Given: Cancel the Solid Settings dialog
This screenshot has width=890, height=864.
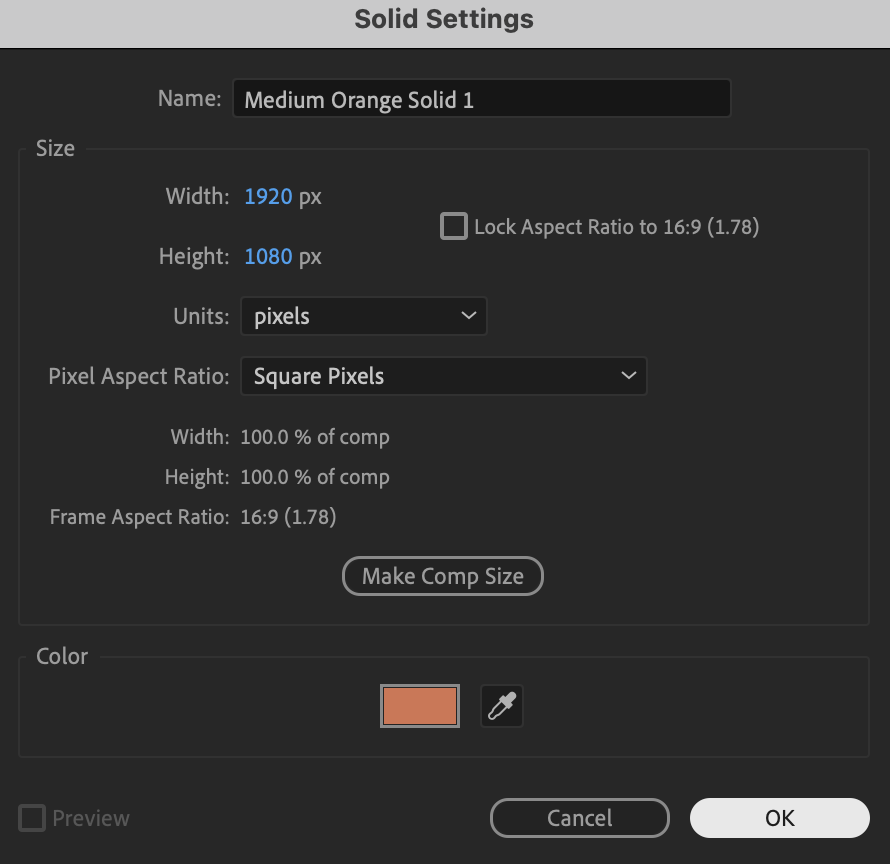Looking at the screenshot, I should pos(580,818).
